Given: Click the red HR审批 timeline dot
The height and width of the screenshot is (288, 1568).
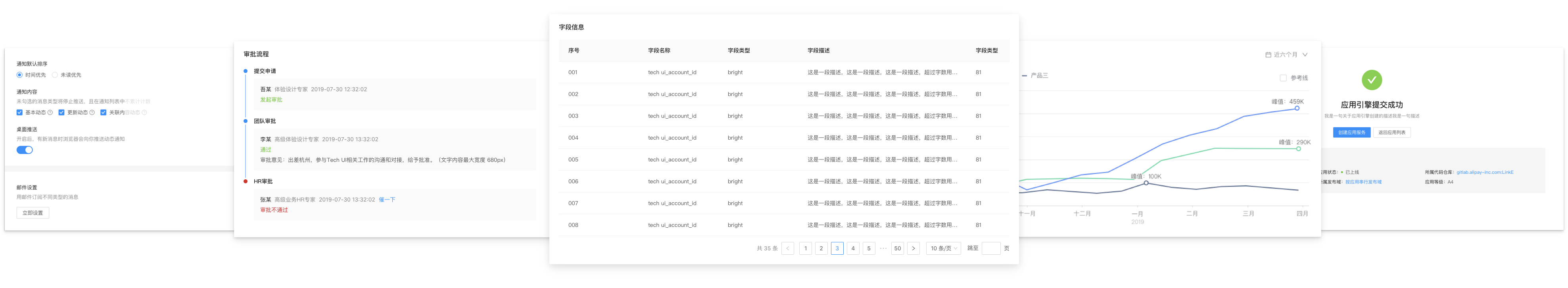Looking at the screenshot, I should pyautogui.click(x=245, y=181).
